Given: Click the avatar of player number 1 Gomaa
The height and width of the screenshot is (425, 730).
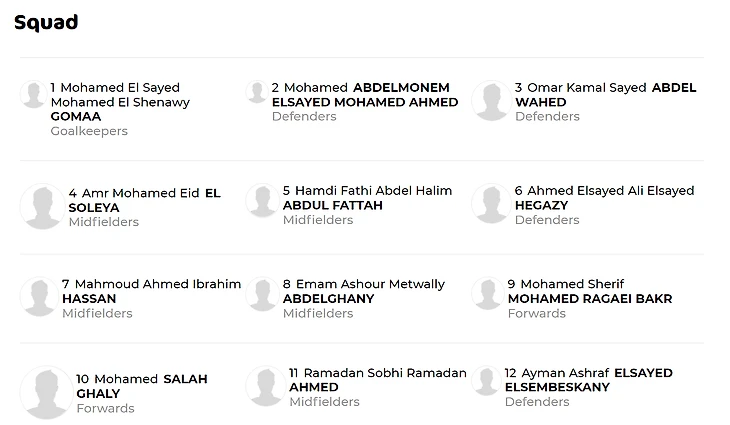Looking at the screenshot, I should [x=34, y=94].
